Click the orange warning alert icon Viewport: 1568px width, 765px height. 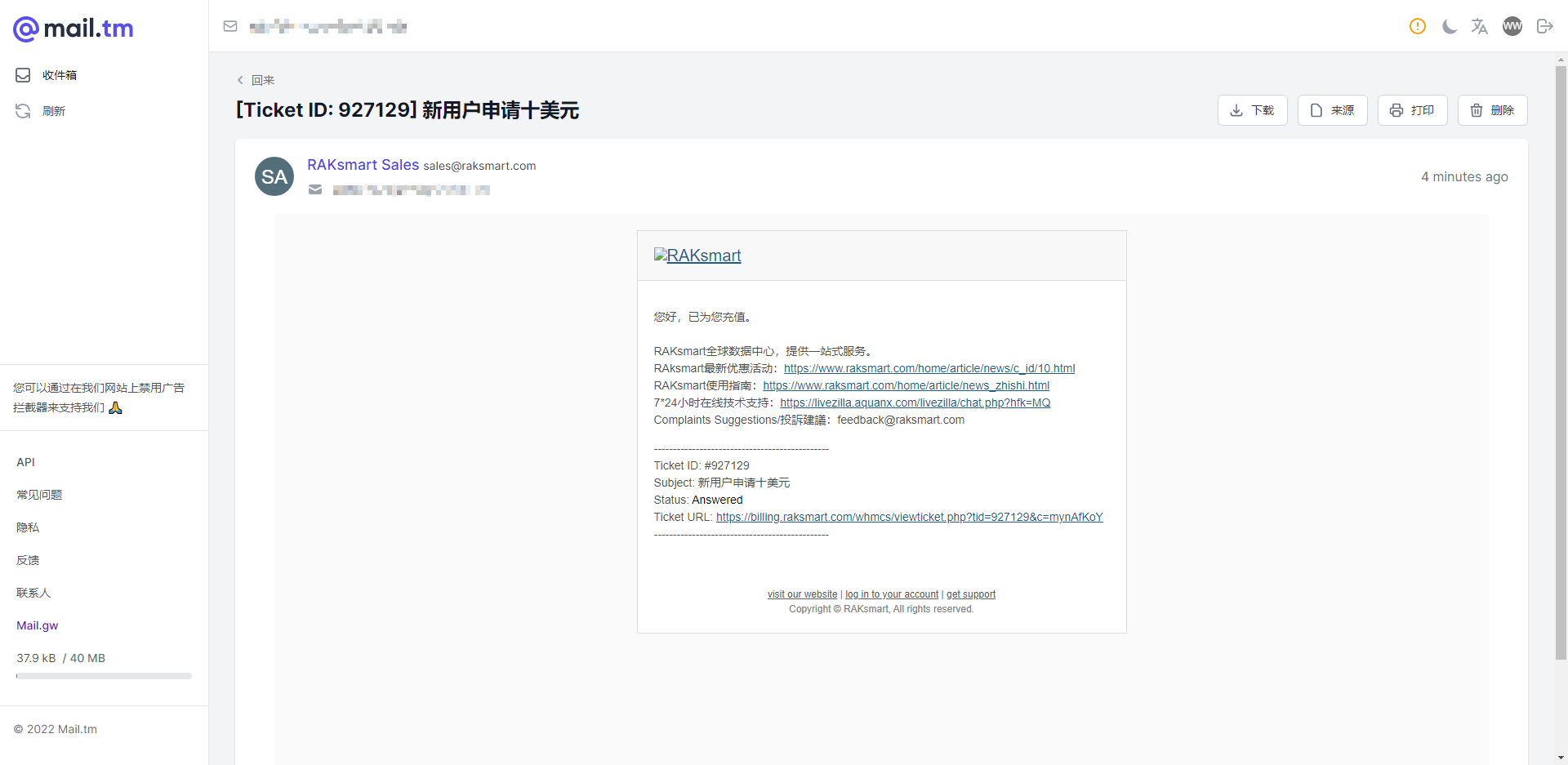1418,26
